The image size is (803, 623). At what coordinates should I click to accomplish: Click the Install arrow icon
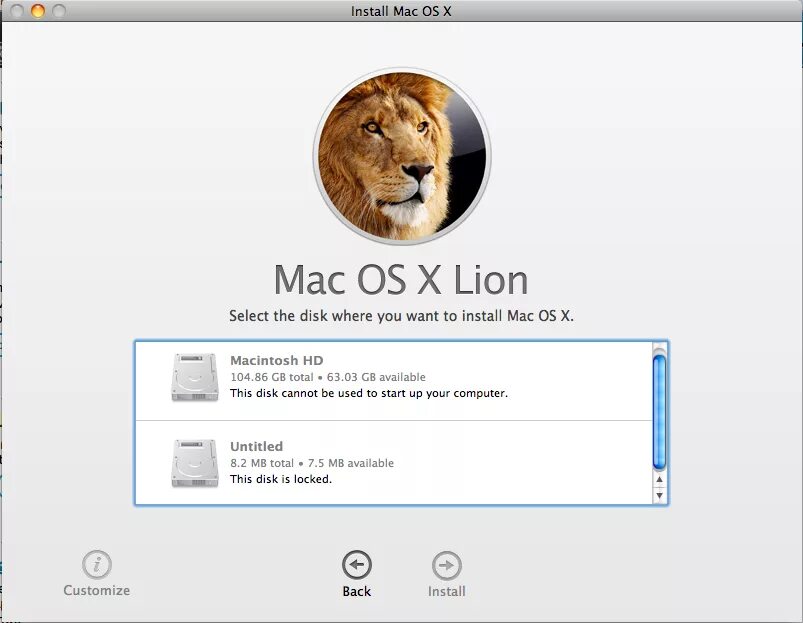[x=447, y=565]
